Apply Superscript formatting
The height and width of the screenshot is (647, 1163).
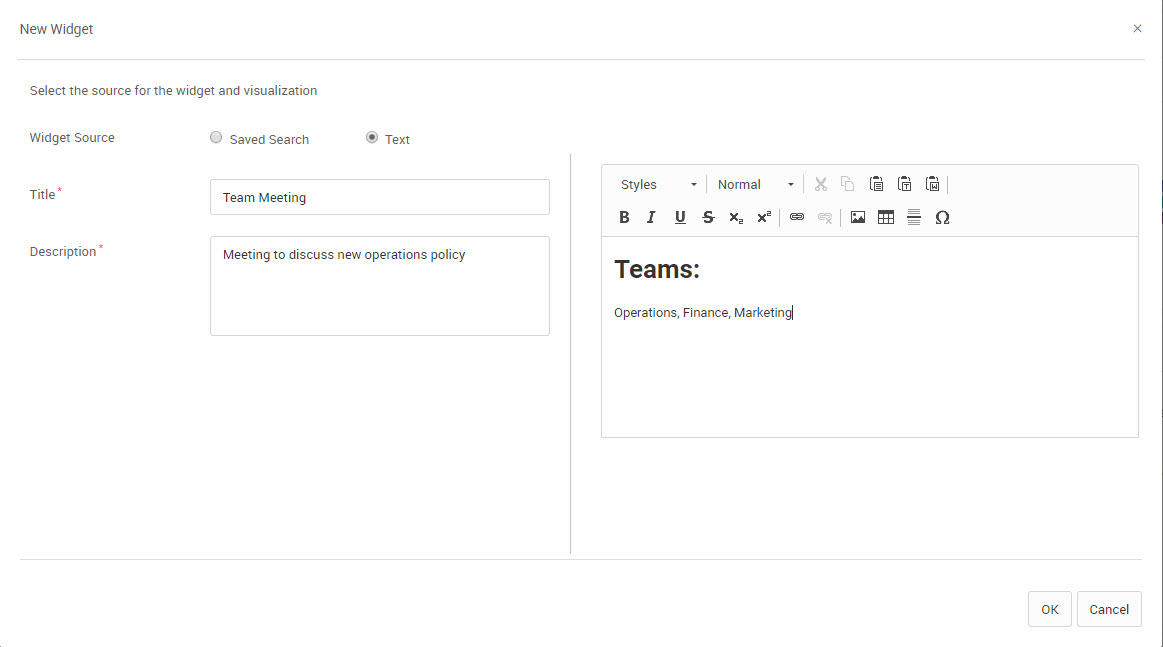(764, 217)
